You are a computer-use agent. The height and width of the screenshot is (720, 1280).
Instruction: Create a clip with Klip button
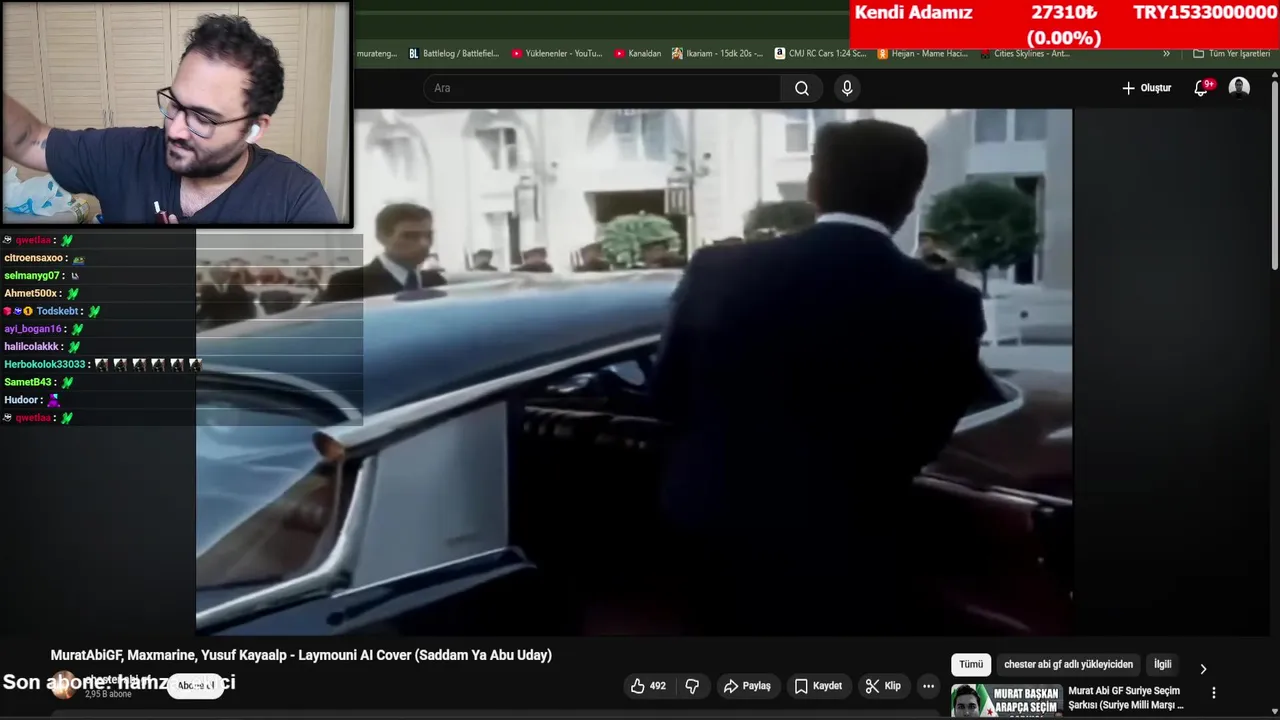pyautogui.click(x=883, y=686)
